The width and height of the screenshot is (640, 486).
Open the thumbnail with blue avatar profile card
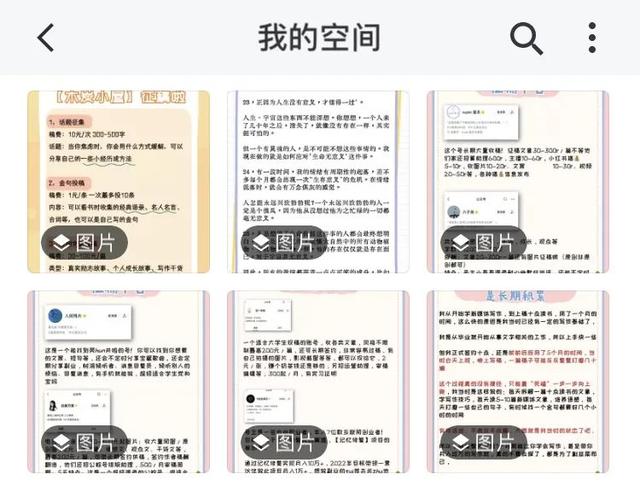click(x=118, y=382)
